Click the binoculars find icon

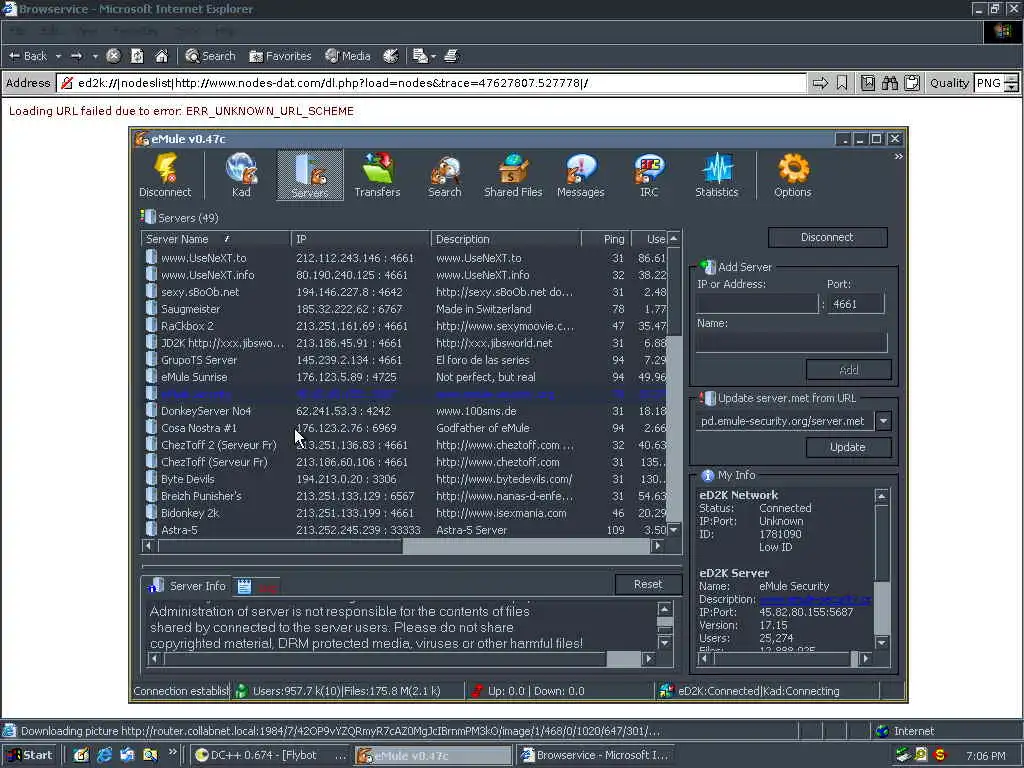pyautogui.click(x=889, y=83)
